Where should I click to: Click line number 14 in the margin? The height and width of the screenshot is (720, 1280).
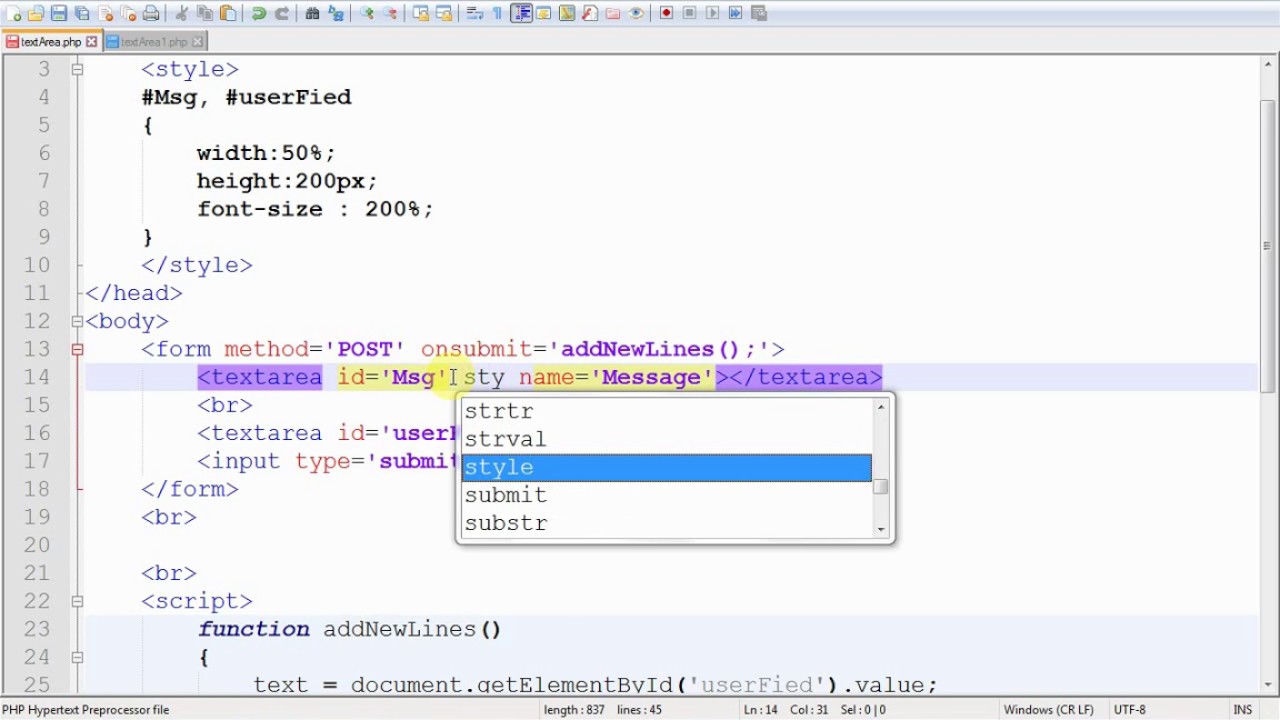pyautogui.click(x=37, y=377)
